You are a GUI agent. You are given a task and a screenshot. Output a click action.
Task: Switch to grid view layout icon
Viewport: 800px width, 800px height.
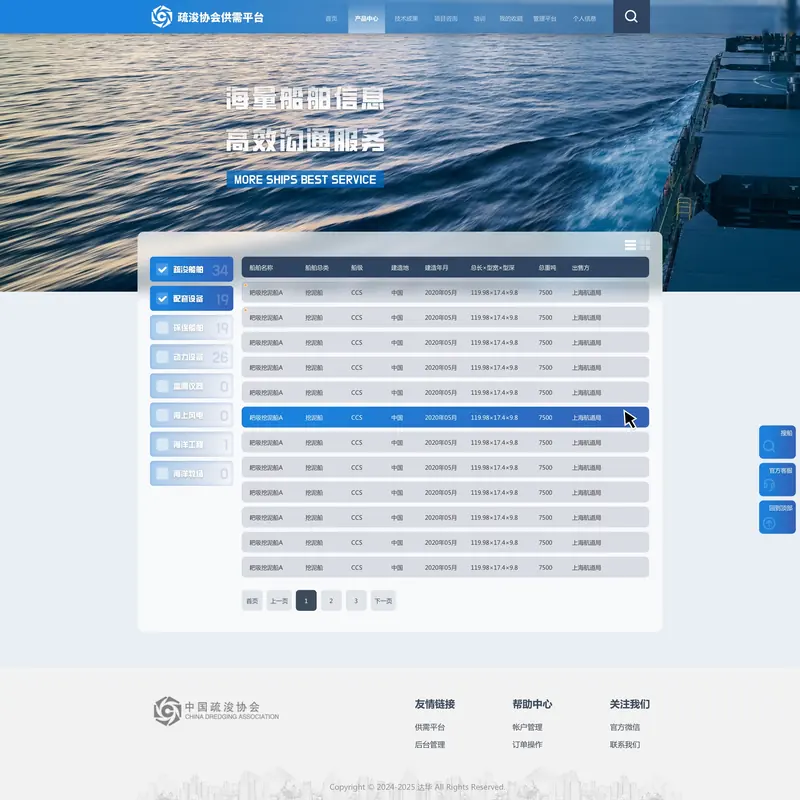point(644,245)
